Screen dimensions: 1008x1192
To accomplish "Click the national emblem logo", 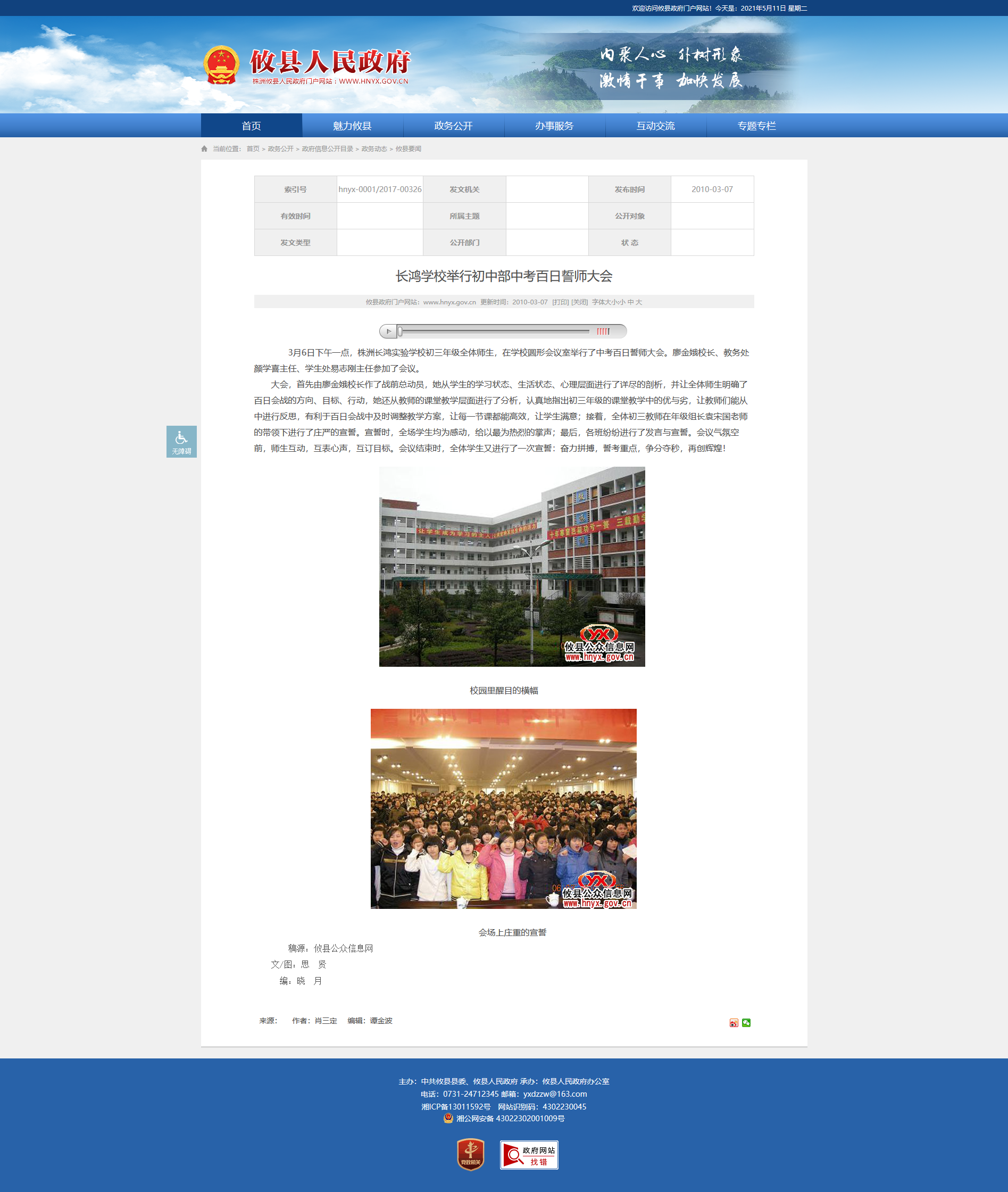I will (x=221, y=65).
